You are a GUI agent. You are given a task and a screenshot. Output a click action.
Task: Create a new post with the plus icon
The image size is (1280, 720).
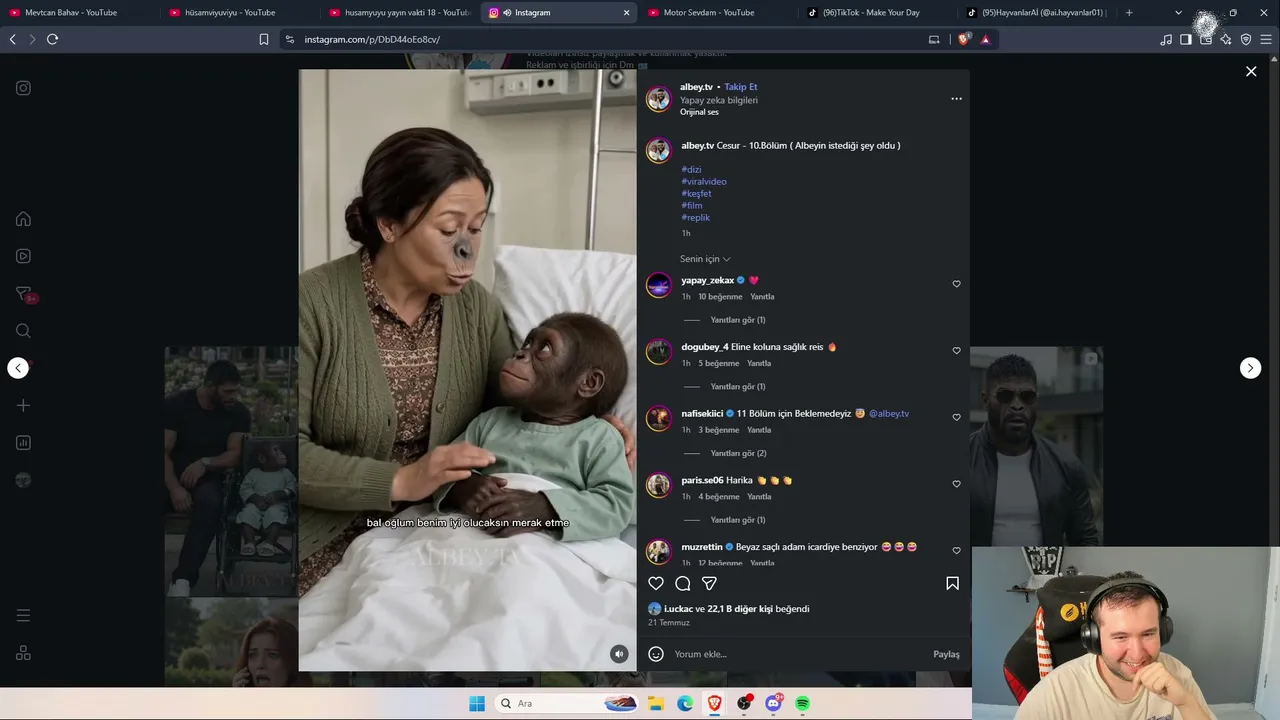point(23,405)
